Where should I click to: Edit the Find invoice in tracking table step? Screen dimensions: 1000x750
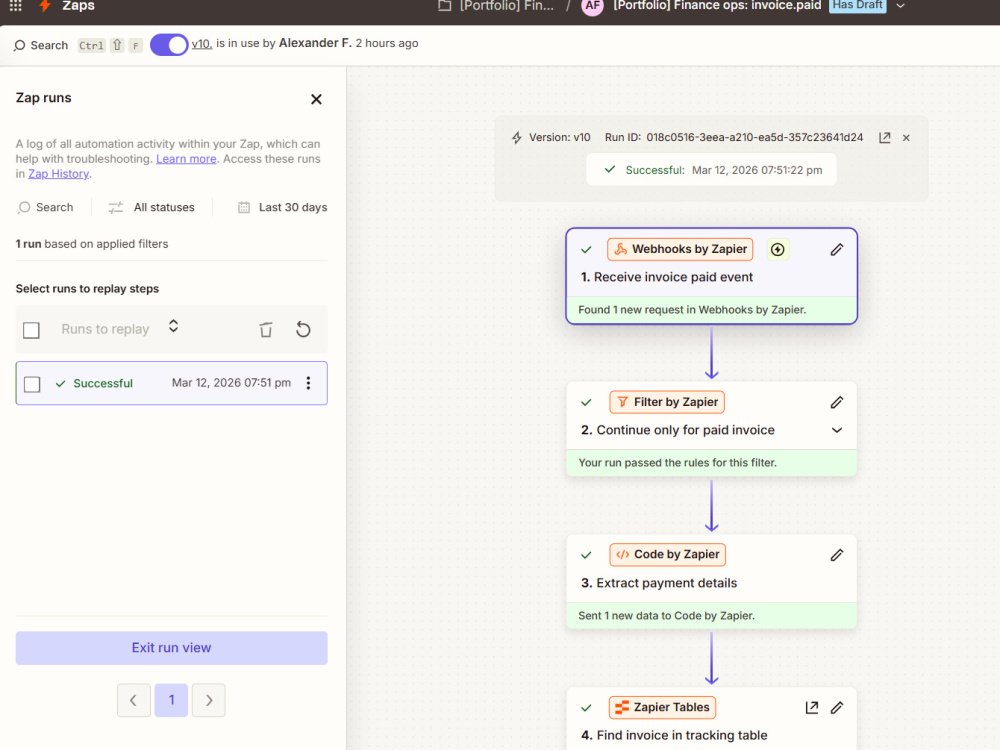tap(837, 707)
